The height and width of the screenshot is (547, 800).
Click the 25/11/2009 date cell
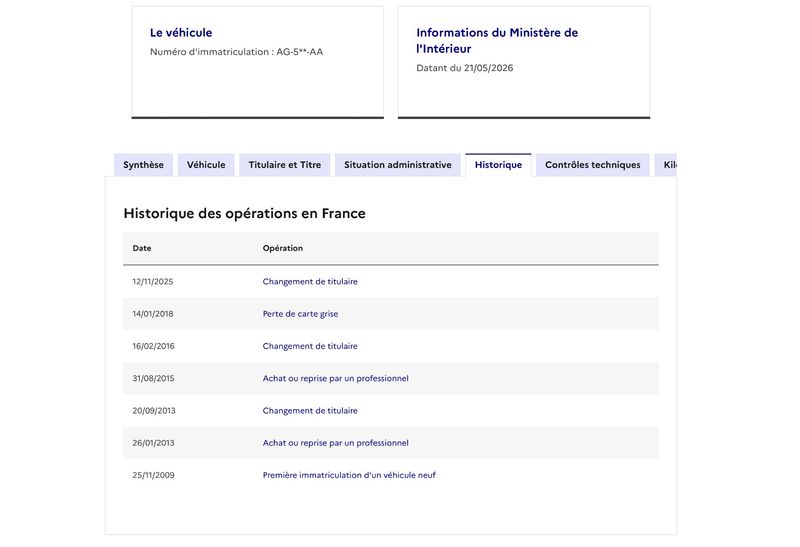[x=154, y=475]
